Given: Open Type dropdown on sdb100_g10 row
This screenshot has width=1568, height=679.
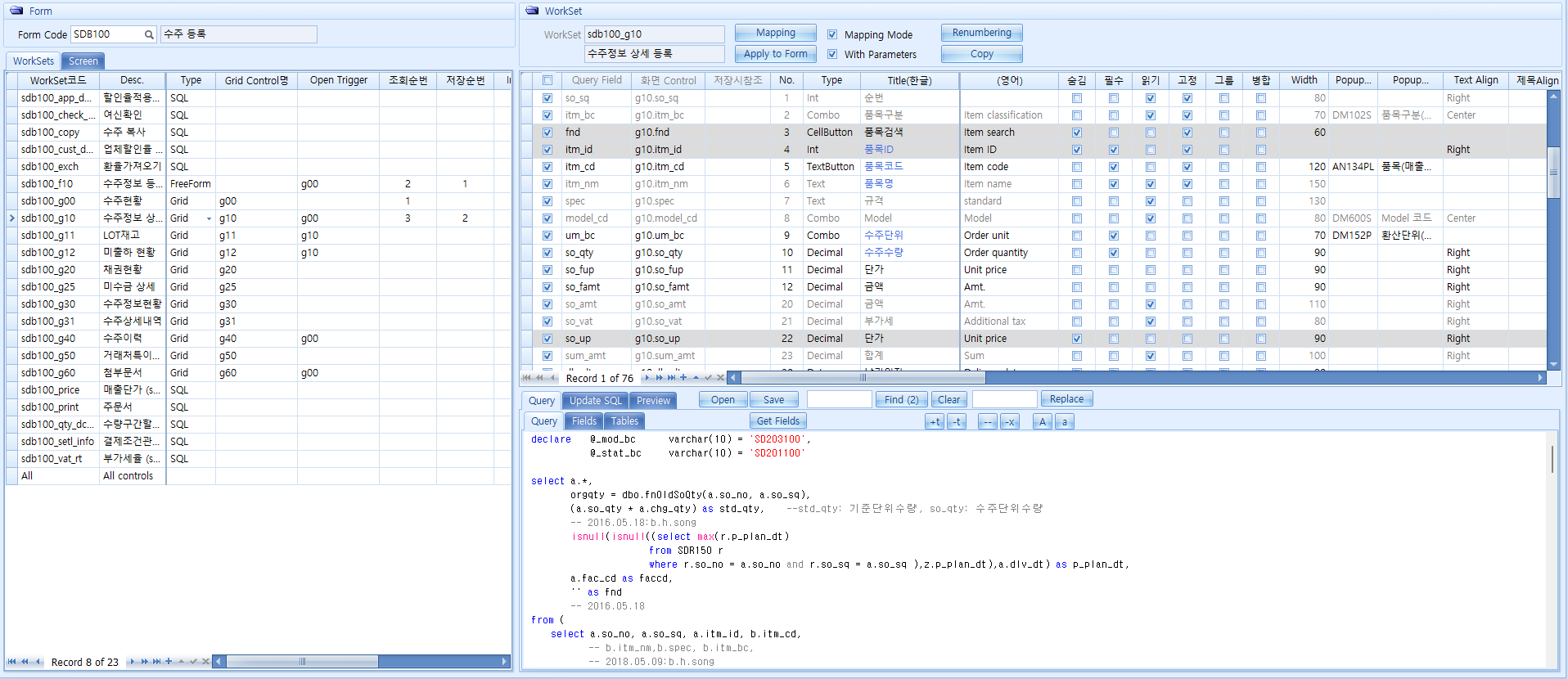Looking at the screenshot, I should (x=209, y=218).
